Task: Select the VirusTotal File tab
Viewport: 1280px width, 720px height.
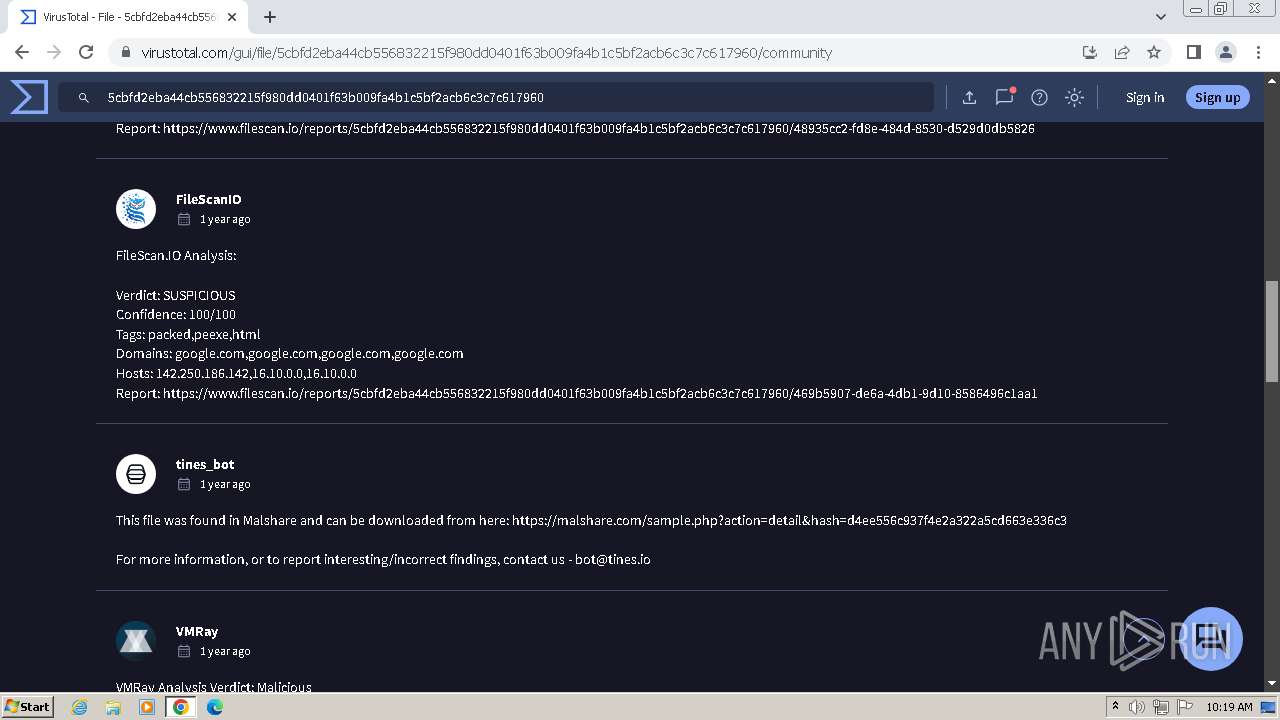Action: pos(128,17)
